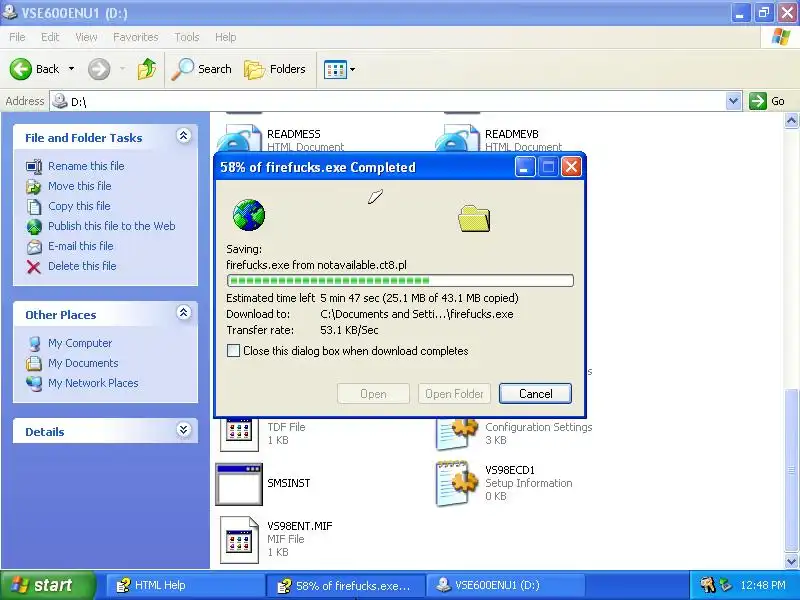Image resolution: width=800 pixels, height=600 pixels.
Task: Select the READMESS HTML document
Action: (280, 139)
